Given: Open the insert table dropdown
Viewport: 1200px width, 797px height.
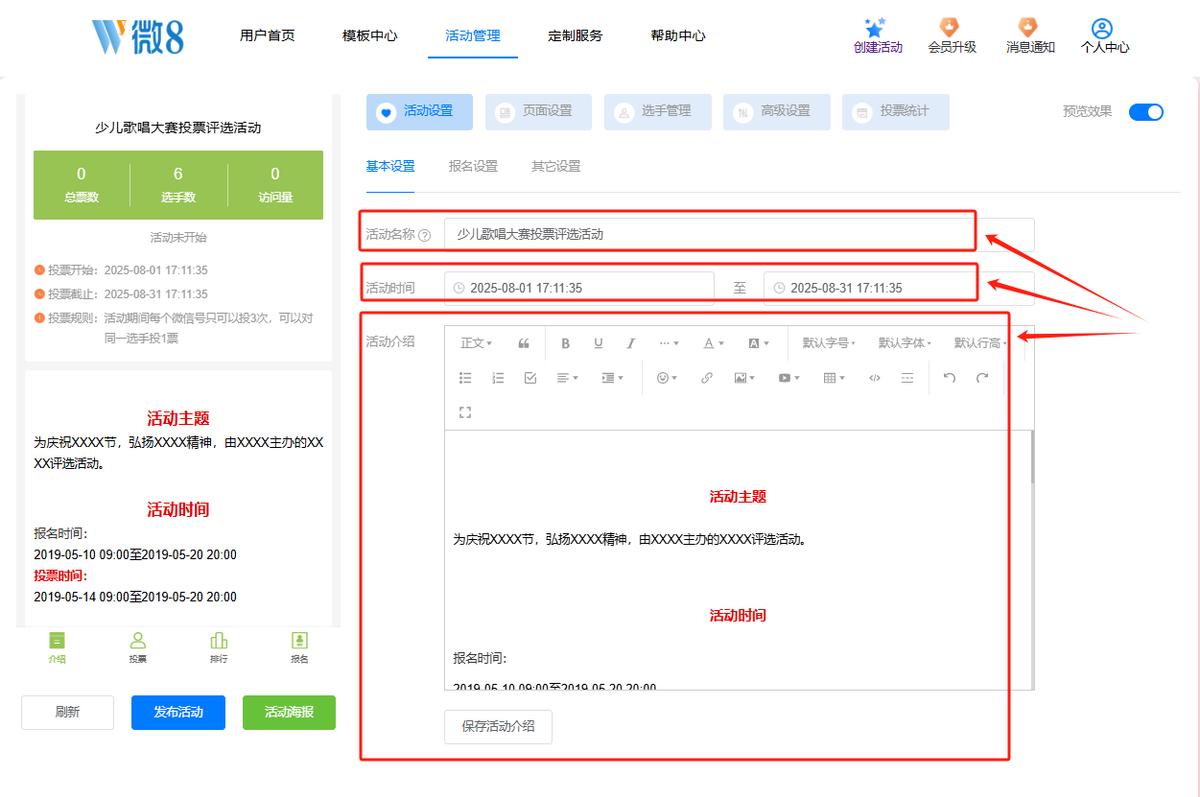Looking at the screenshot, I should click(834, 378).
